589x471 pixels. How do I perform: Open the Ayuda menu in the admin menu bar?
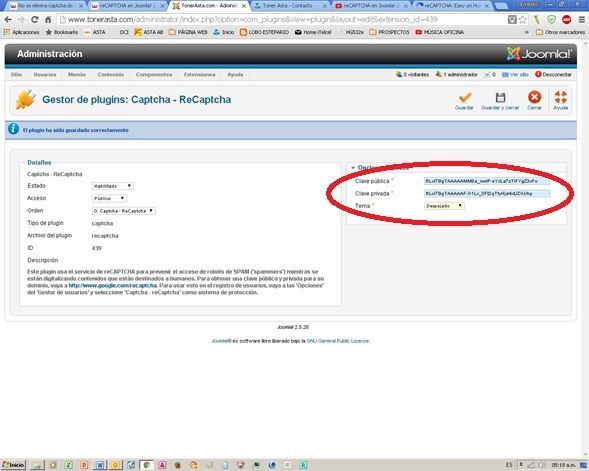click(235, 75)
